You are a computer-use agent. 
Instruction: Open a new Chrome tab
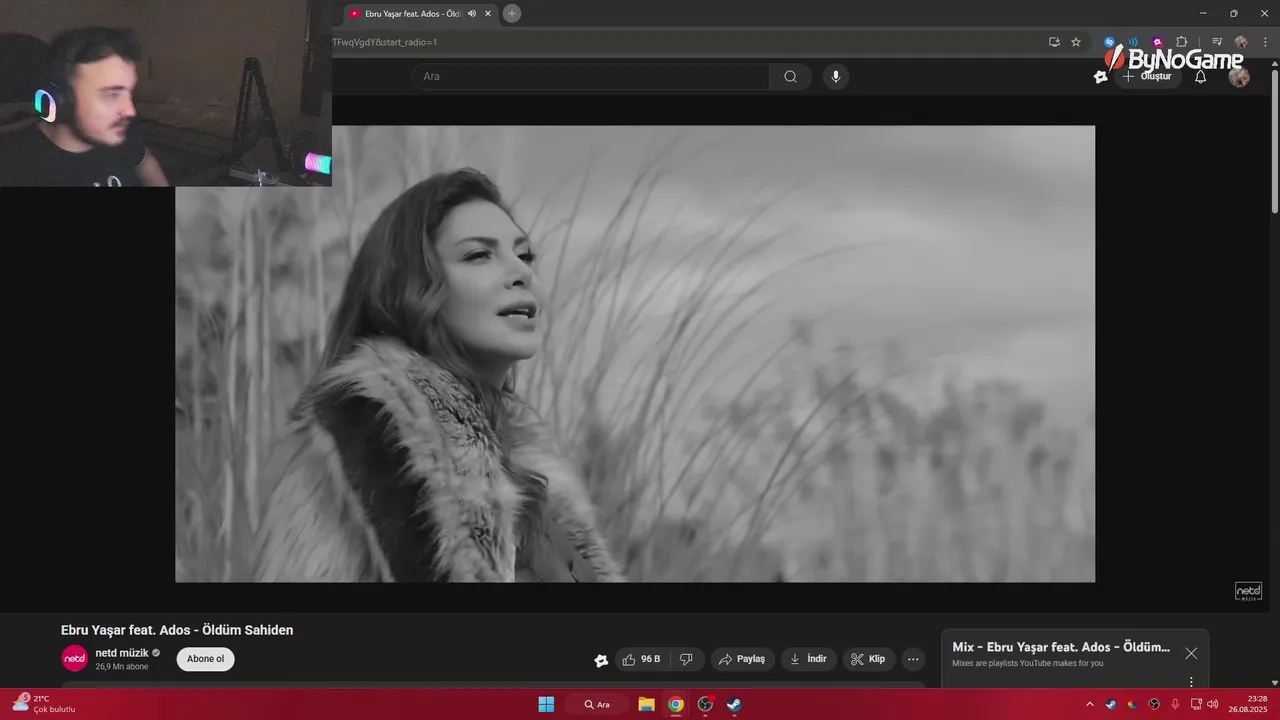pyautogui.click(x=512, y=13)
